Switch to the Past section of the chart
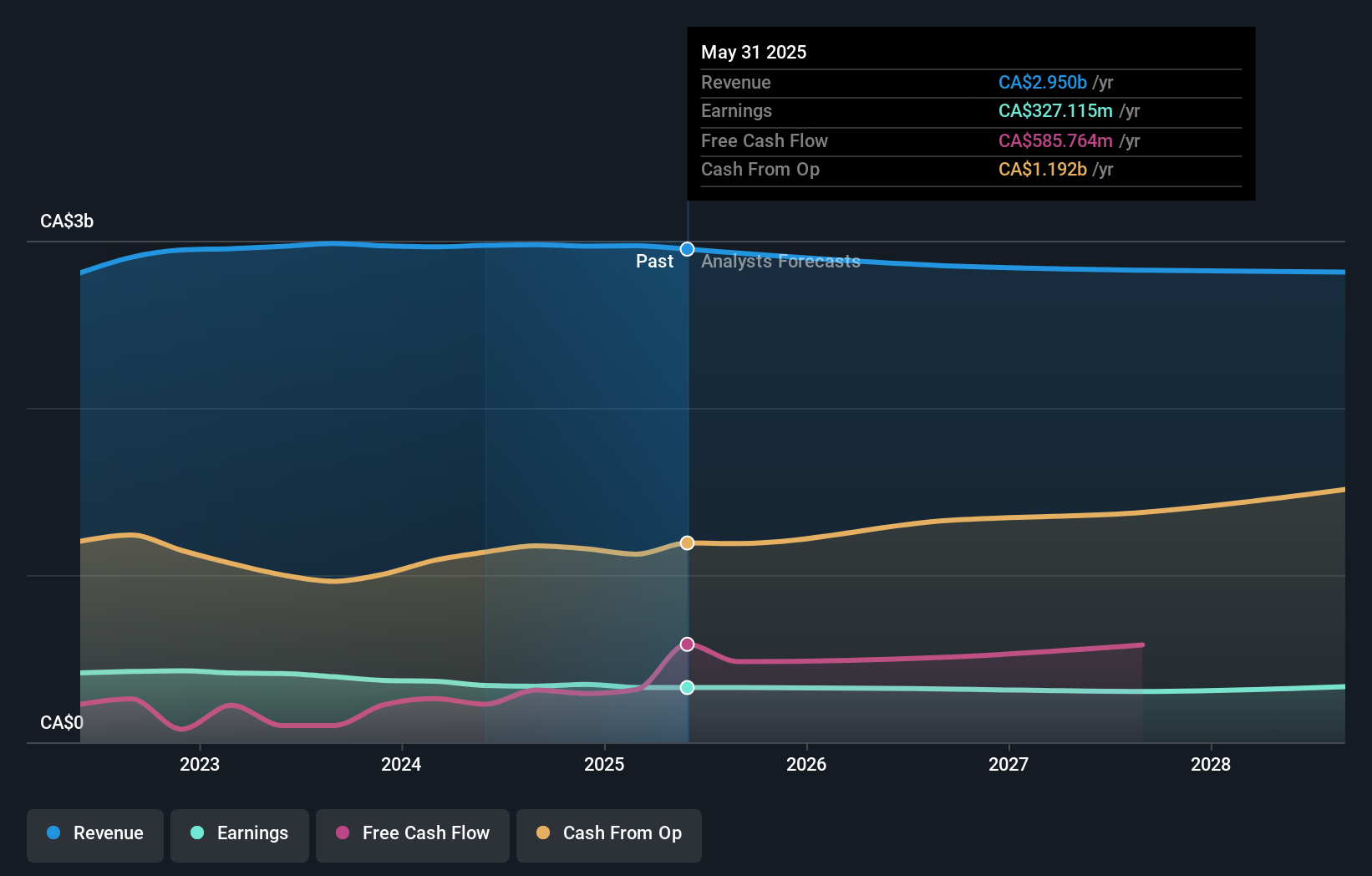Image resolution: width=1372 pixels, height=876 pixels. 654,261
